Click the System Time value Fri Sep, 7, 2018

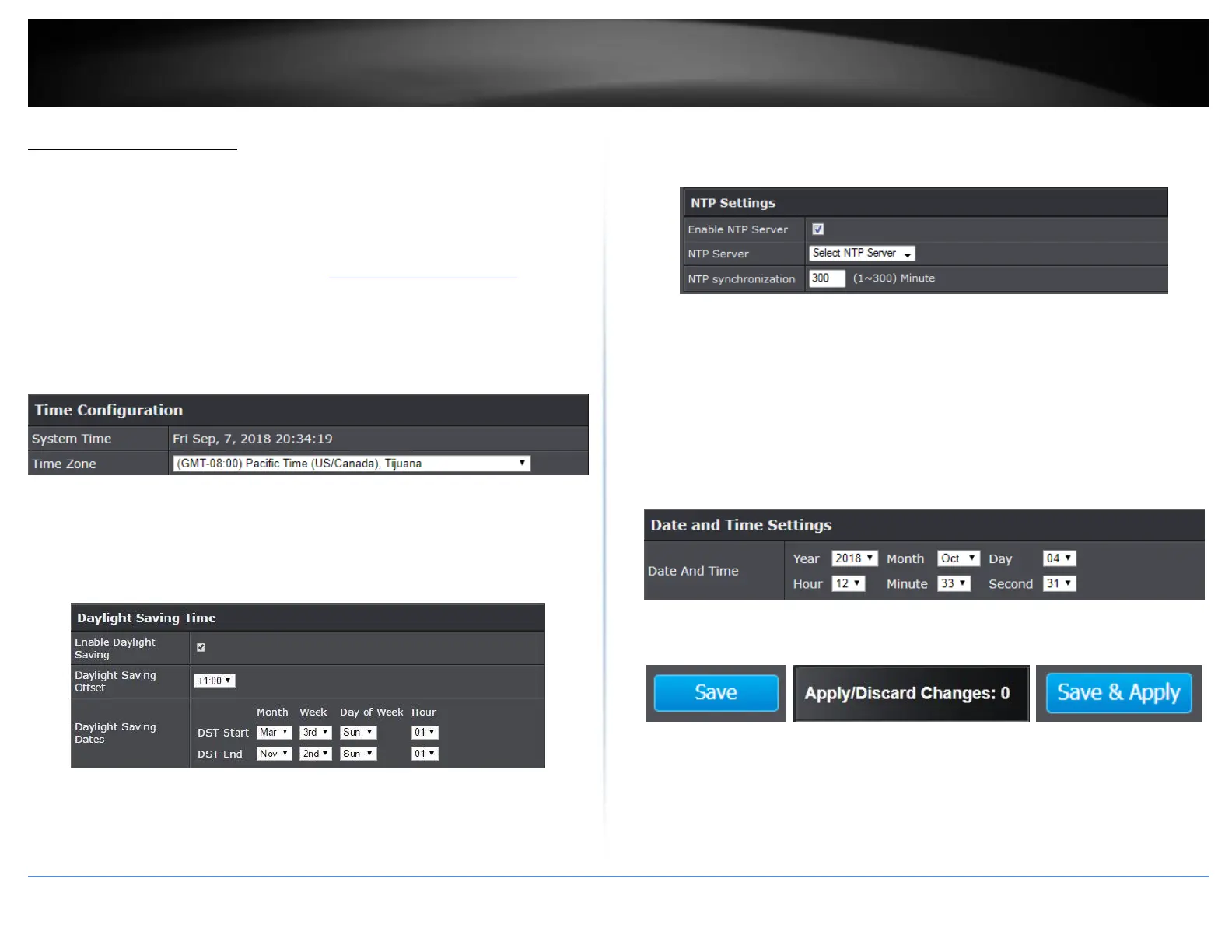252,439
